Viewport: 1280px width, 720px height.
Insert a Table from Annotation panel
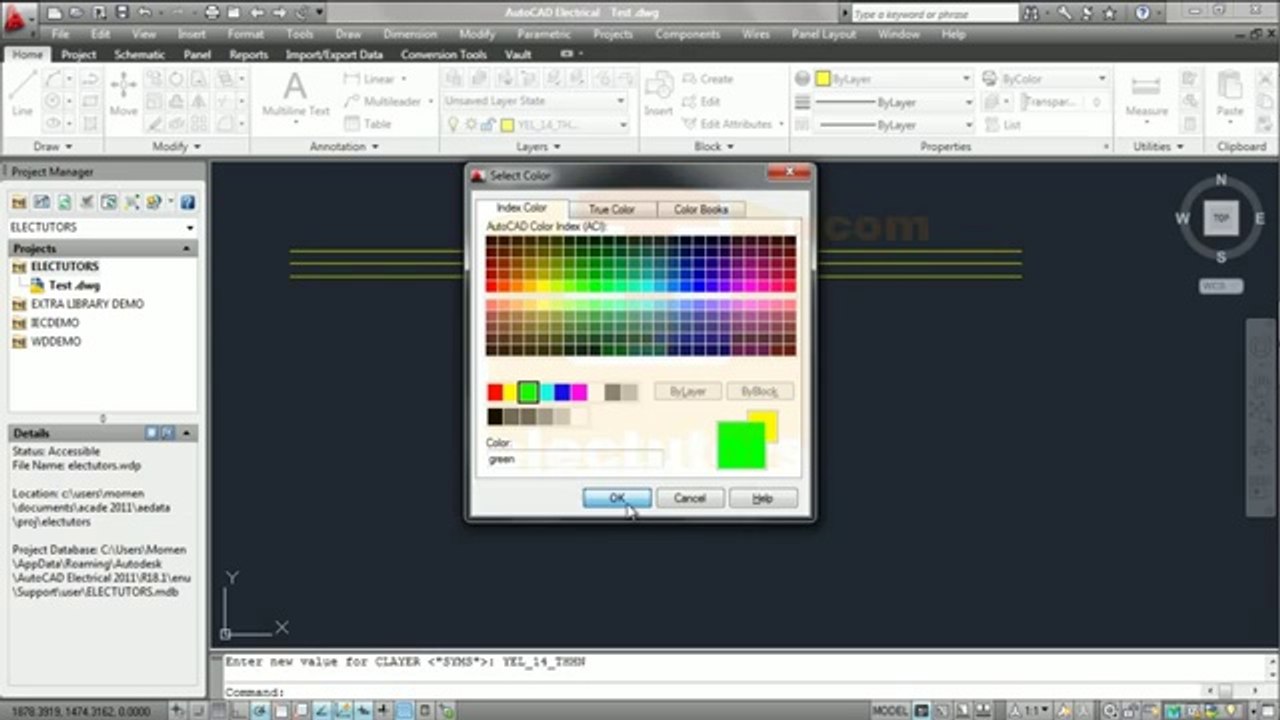(367, 124)
